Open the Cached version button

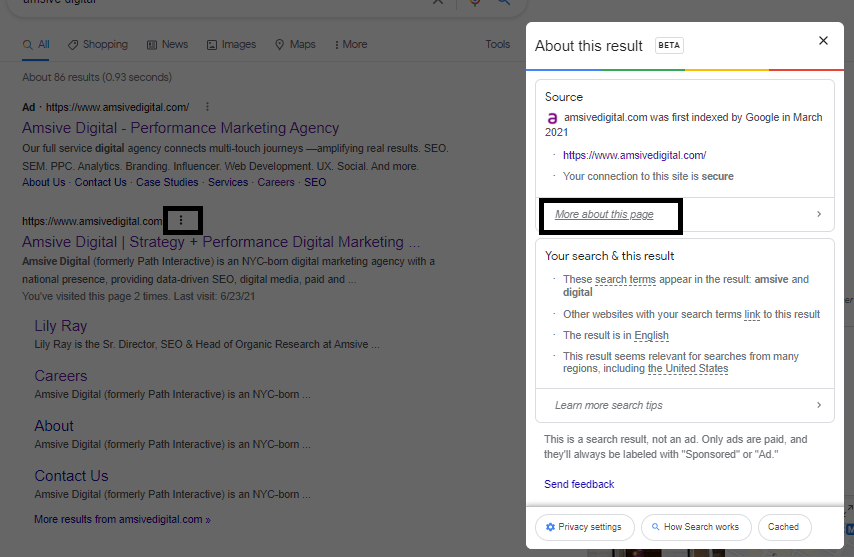pyautogui.click(x=784, y=527)
